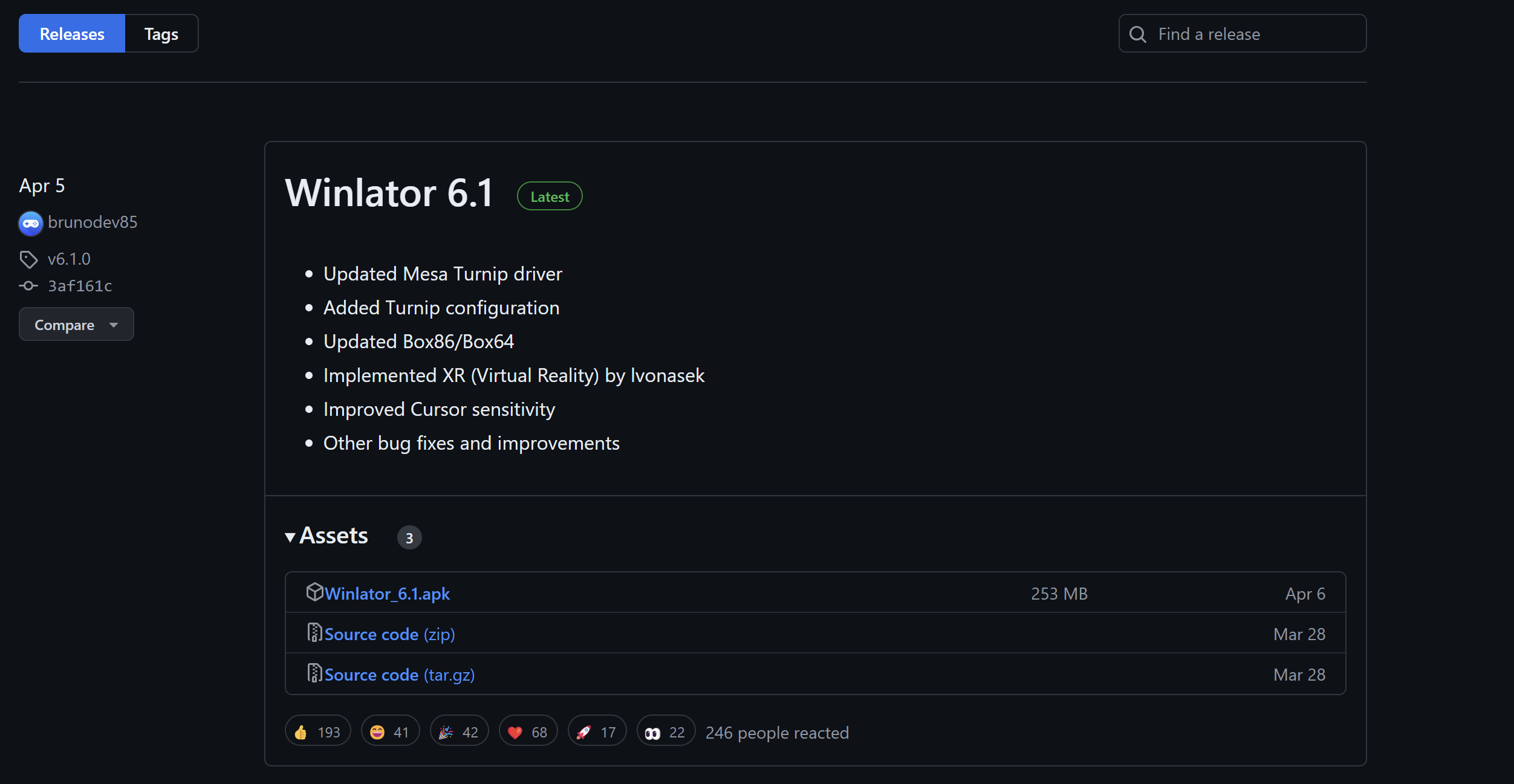Toggle the party popper reaction 42
The height and width of the screenshot is (784, 1514).
459,731
